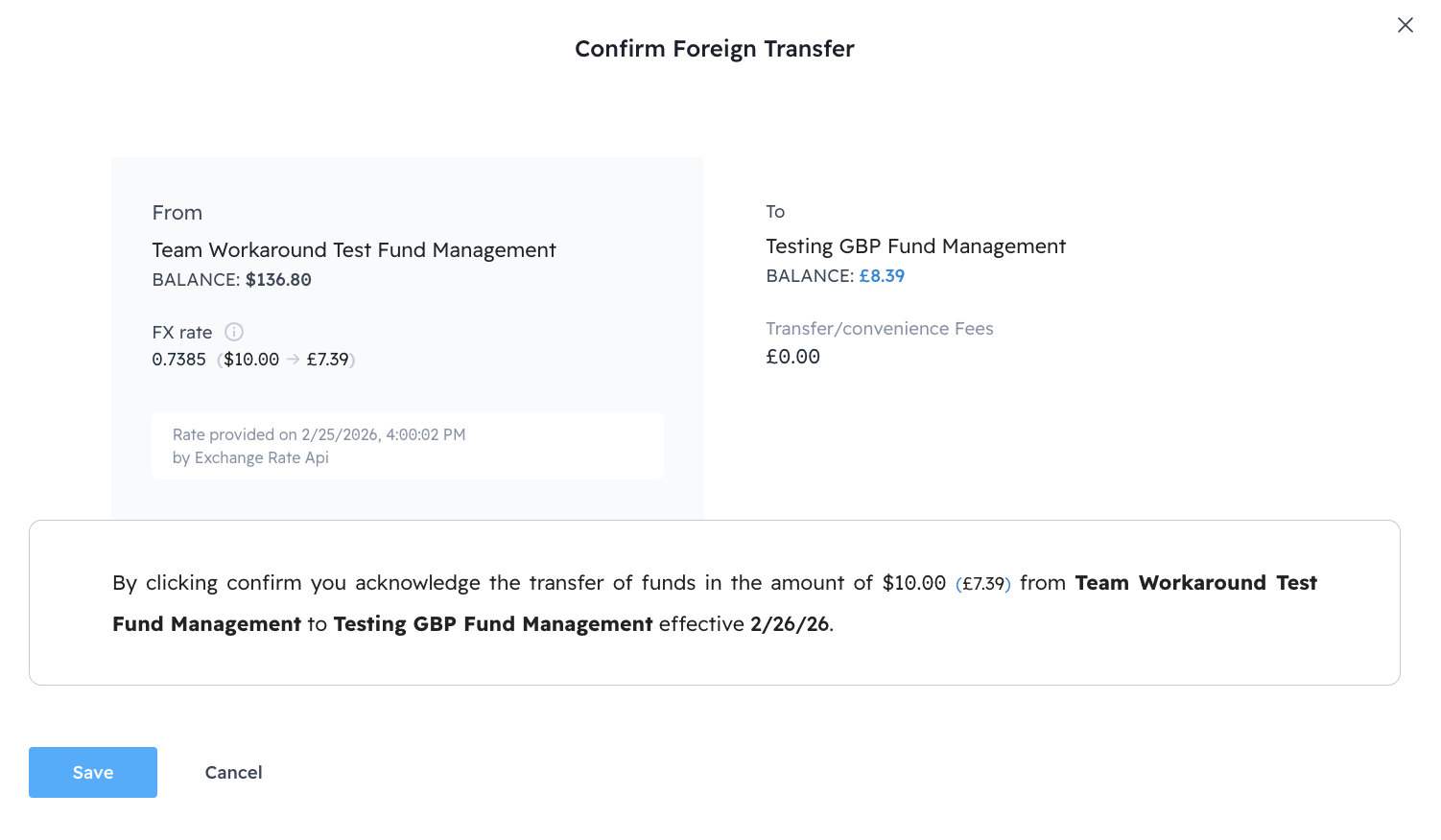The height and width of the screenshot is (840, 1441).
Task: Close the Confirm Foreign Transfer dialog
Action: (x=1405, y=26)
